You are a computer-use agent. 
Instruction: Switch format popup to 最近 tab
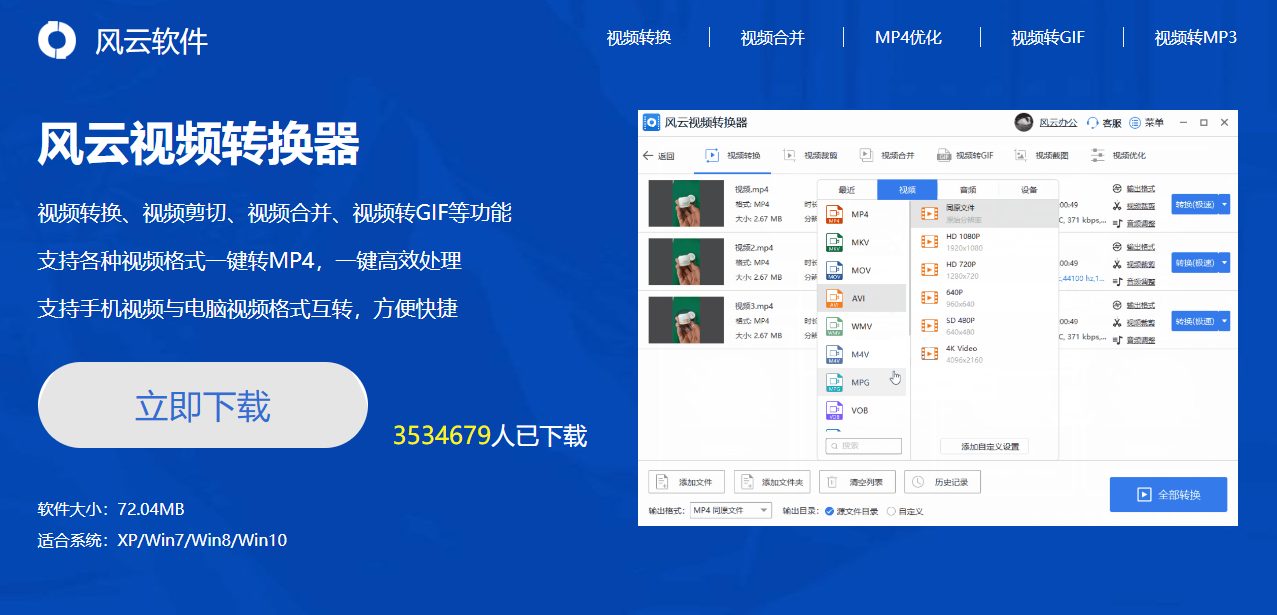847,190
